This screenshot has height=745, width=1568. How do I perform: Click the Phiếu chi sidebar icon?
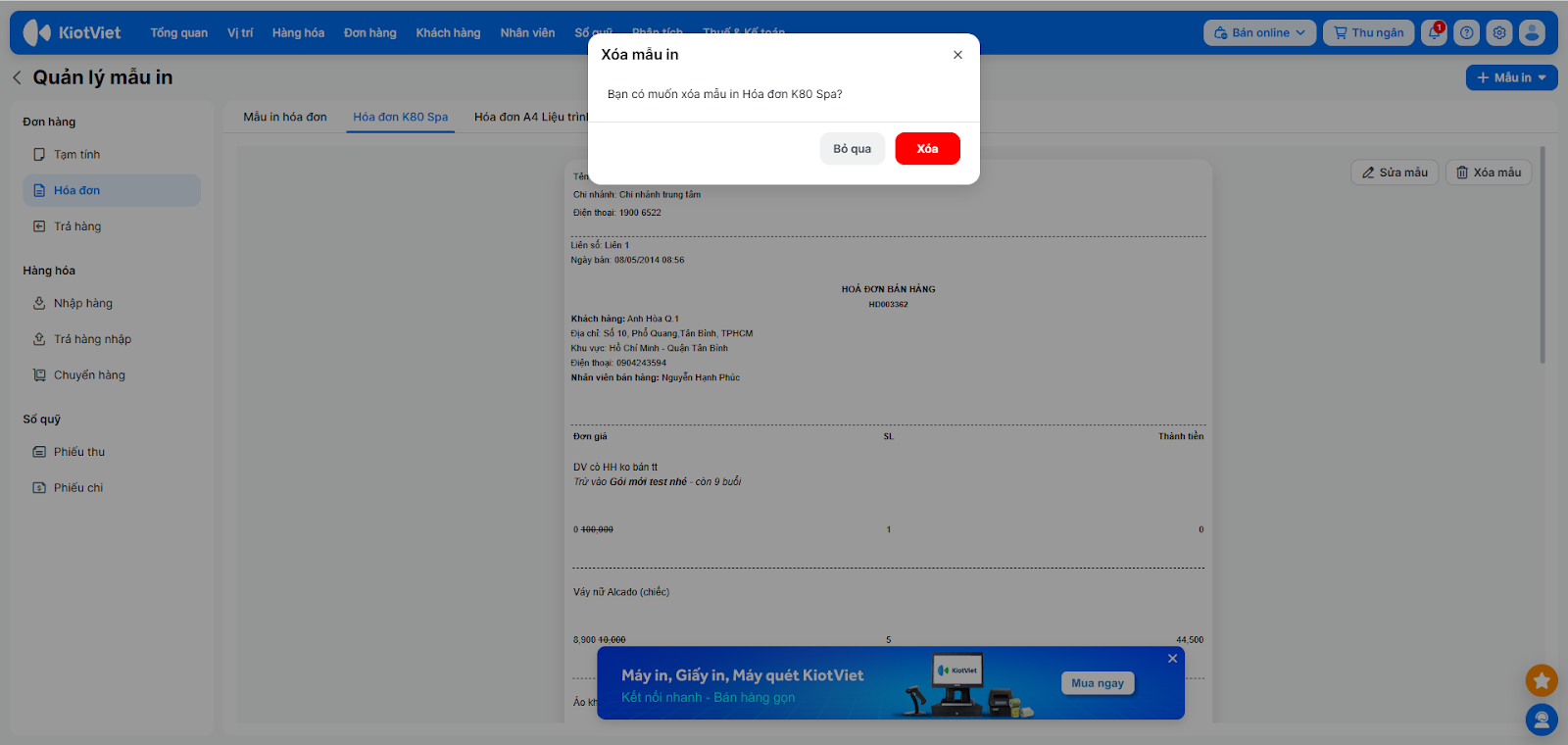(39, 488)
